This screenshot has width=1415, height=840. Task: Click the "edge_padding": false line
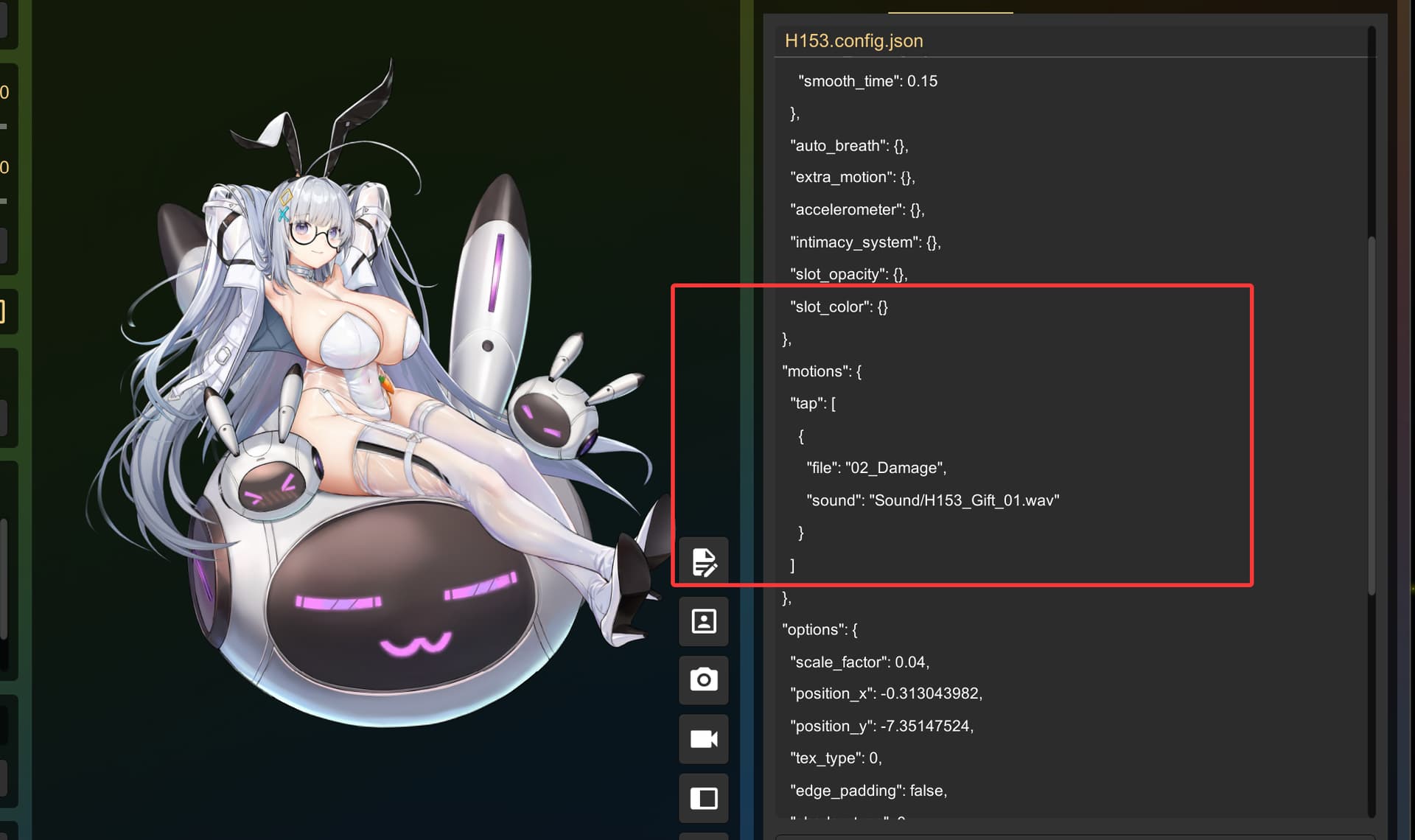[x=868, y=791]
